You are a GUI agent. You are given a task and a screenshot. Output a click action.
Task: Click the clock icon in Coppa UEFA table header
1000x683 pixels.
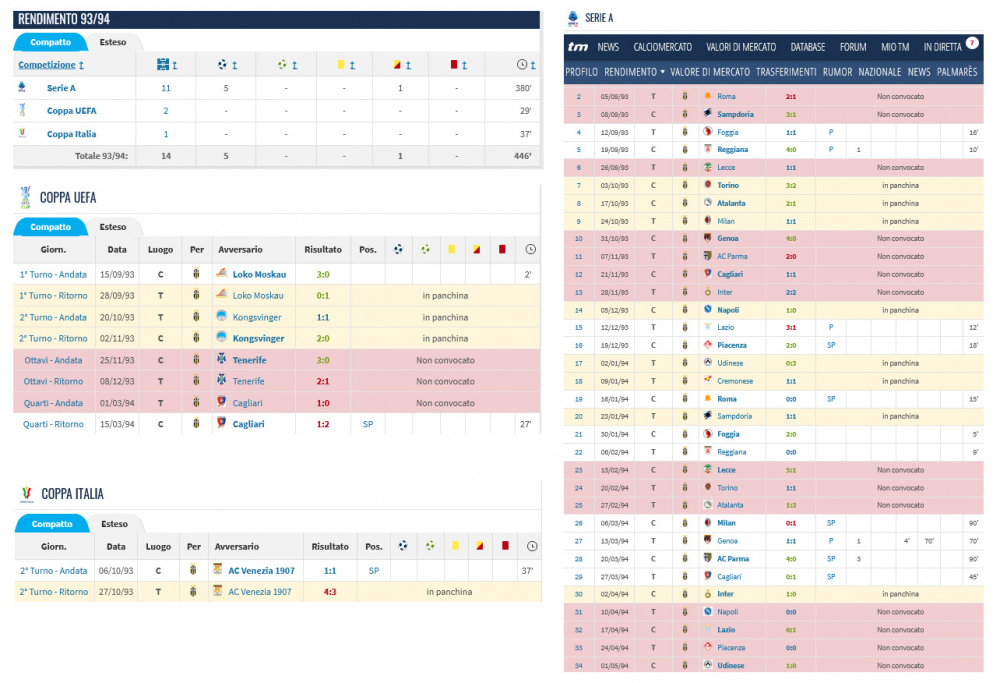[x=530, y=249]
